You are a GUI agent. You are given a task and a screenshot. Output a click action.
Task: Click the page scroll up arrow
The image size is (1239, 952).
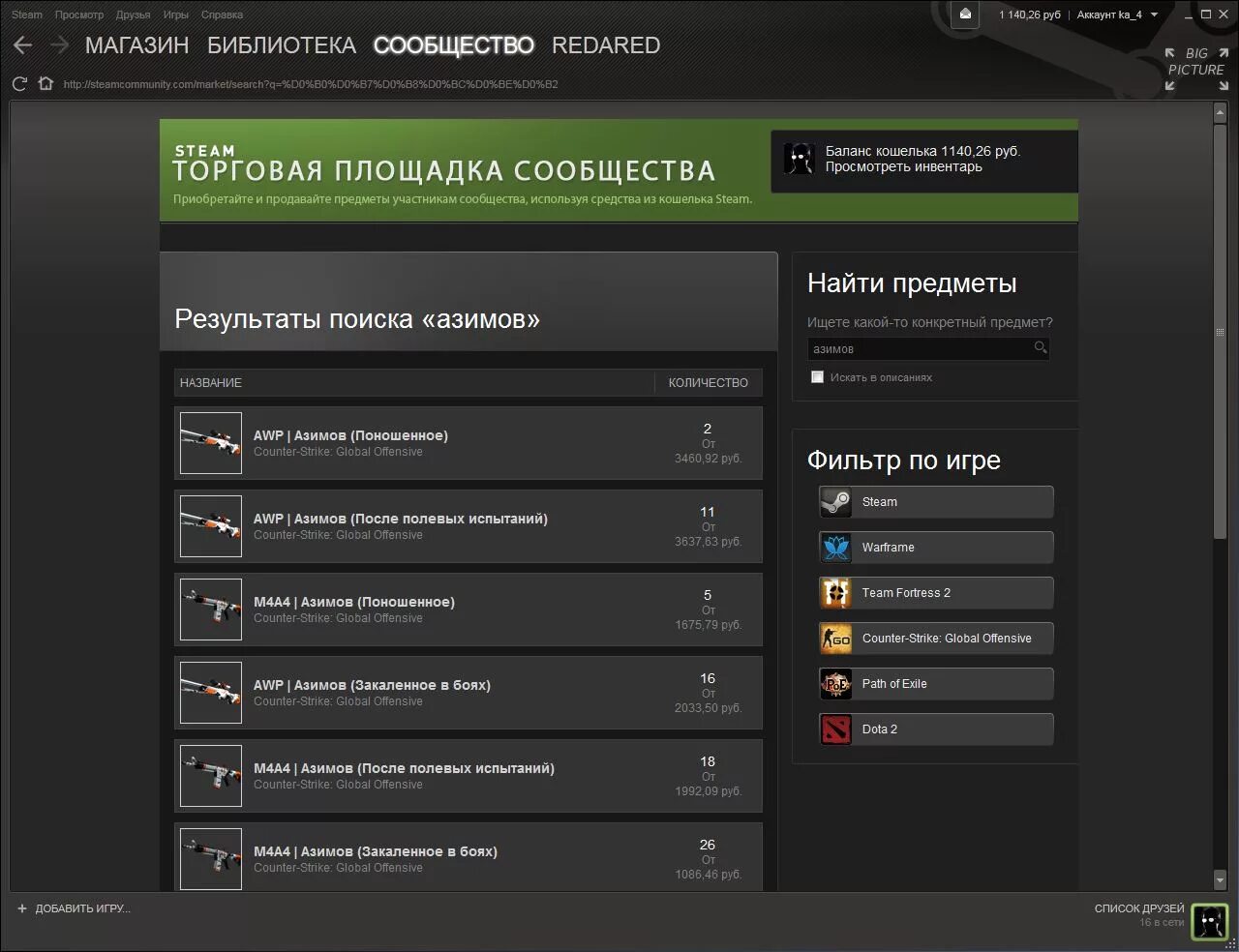(x=1220, y=113)
